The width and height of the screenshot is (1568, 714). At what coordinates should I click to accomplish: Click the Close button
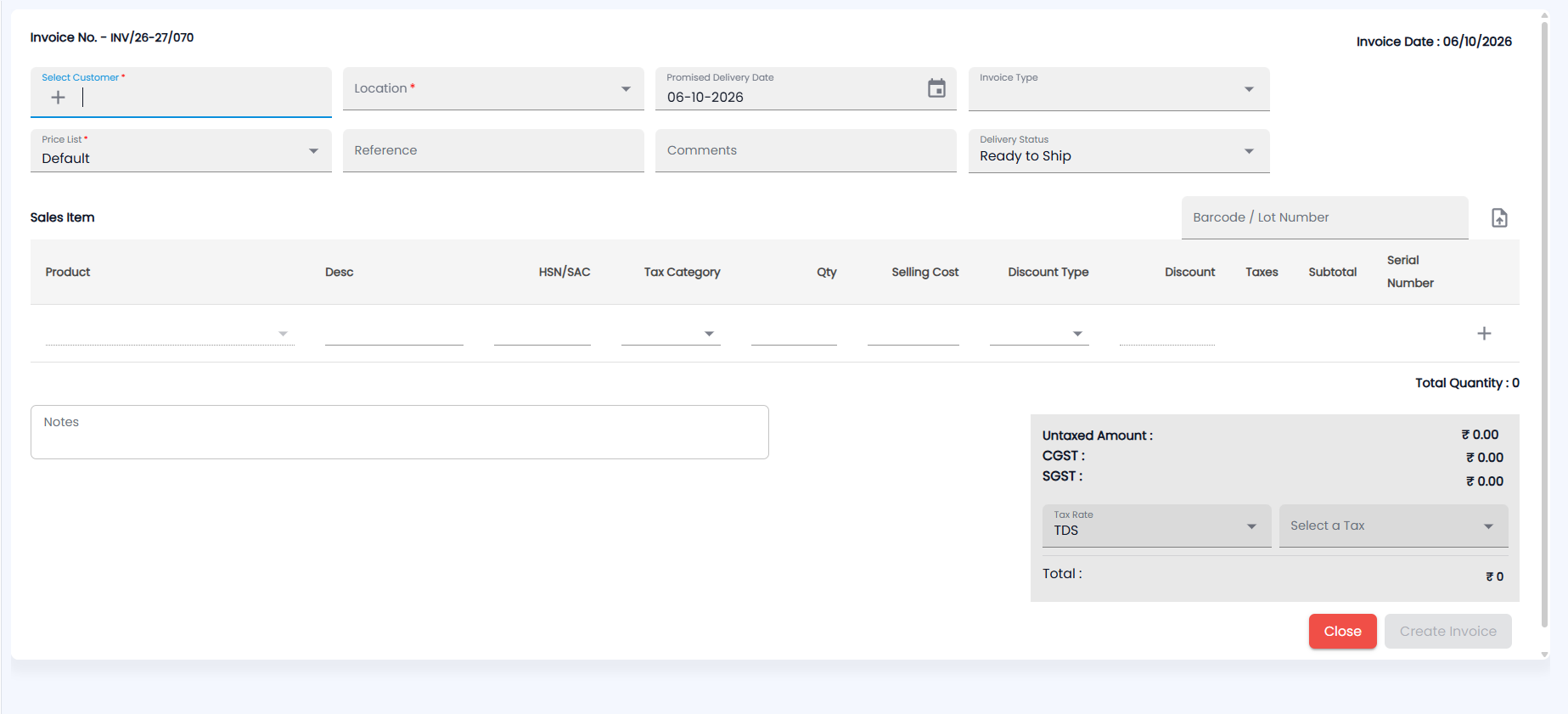[1342, 631]
